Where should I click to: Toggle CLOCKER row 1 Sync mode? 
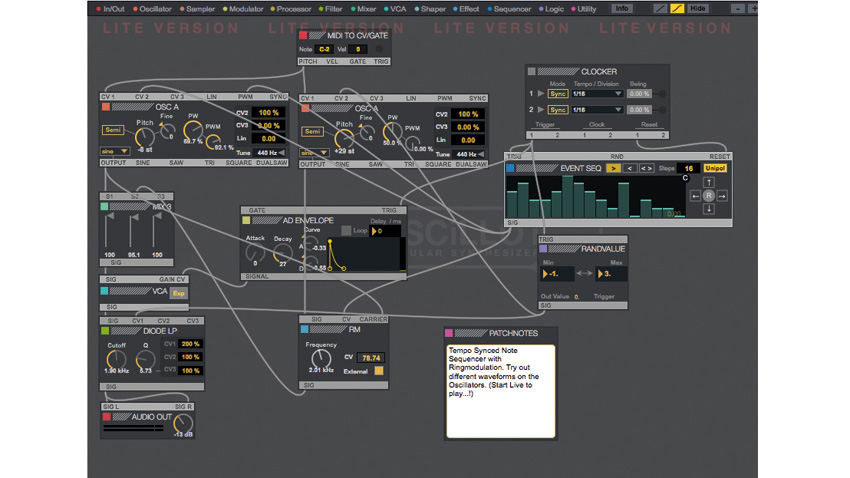click(558, 94)
